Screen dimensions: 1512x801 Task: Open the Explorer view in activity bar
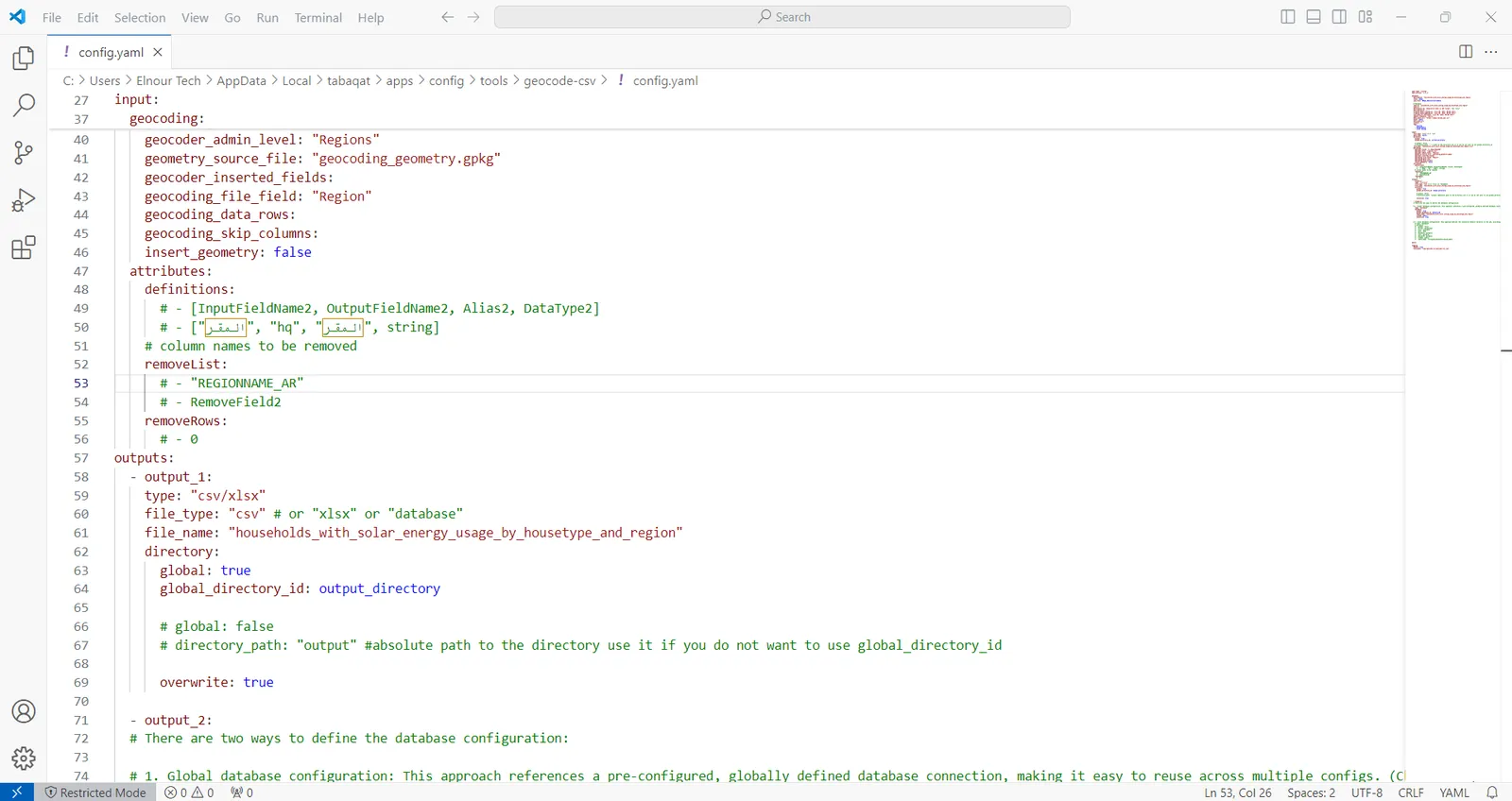point(24,59)
